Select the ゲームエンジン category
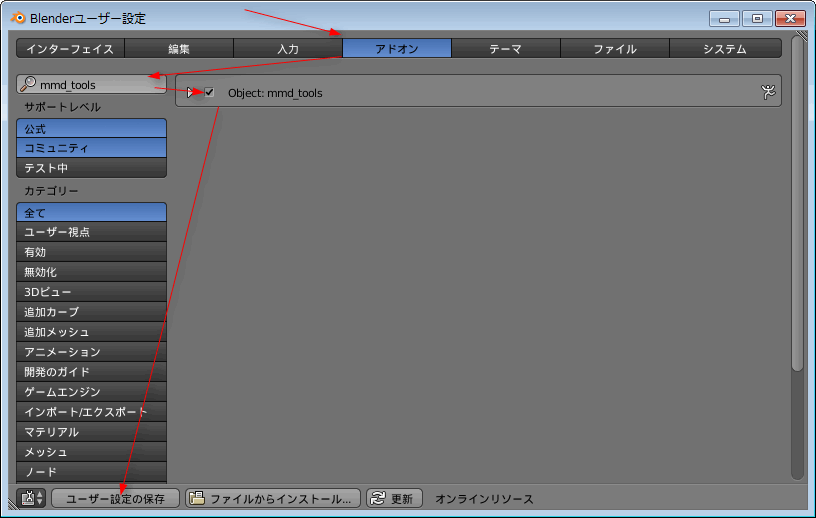Image resolution: width=816 pixels, height=518 pixels. 92,392
